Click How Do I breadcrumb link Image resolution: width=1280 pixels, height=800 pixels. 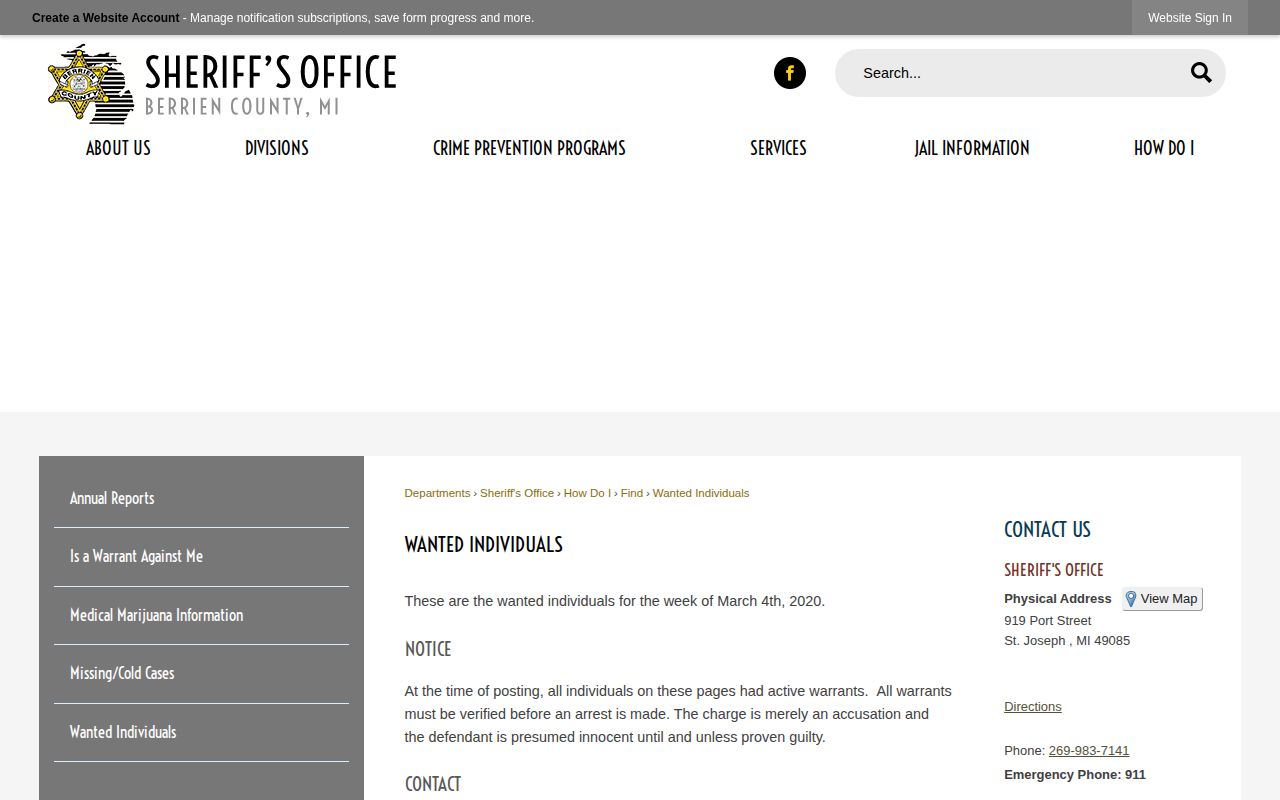587,493
